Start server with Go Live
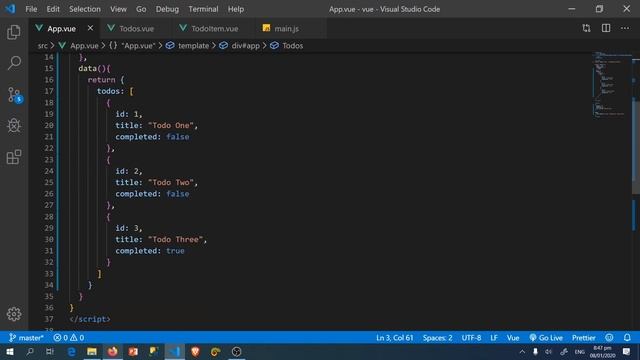This screenshot has width=640, height=360. click(546, 338)
